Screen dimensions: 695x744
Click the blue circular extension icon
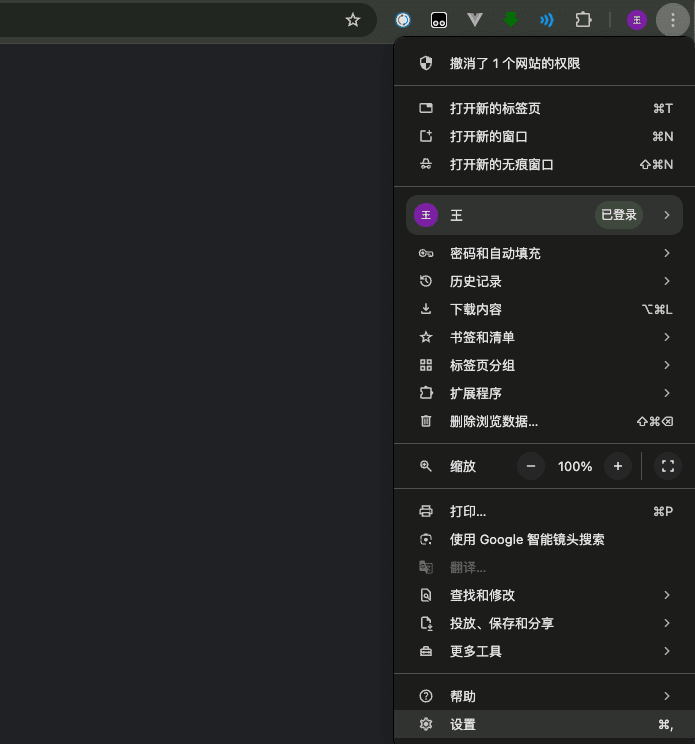click(x=403, y=20)
